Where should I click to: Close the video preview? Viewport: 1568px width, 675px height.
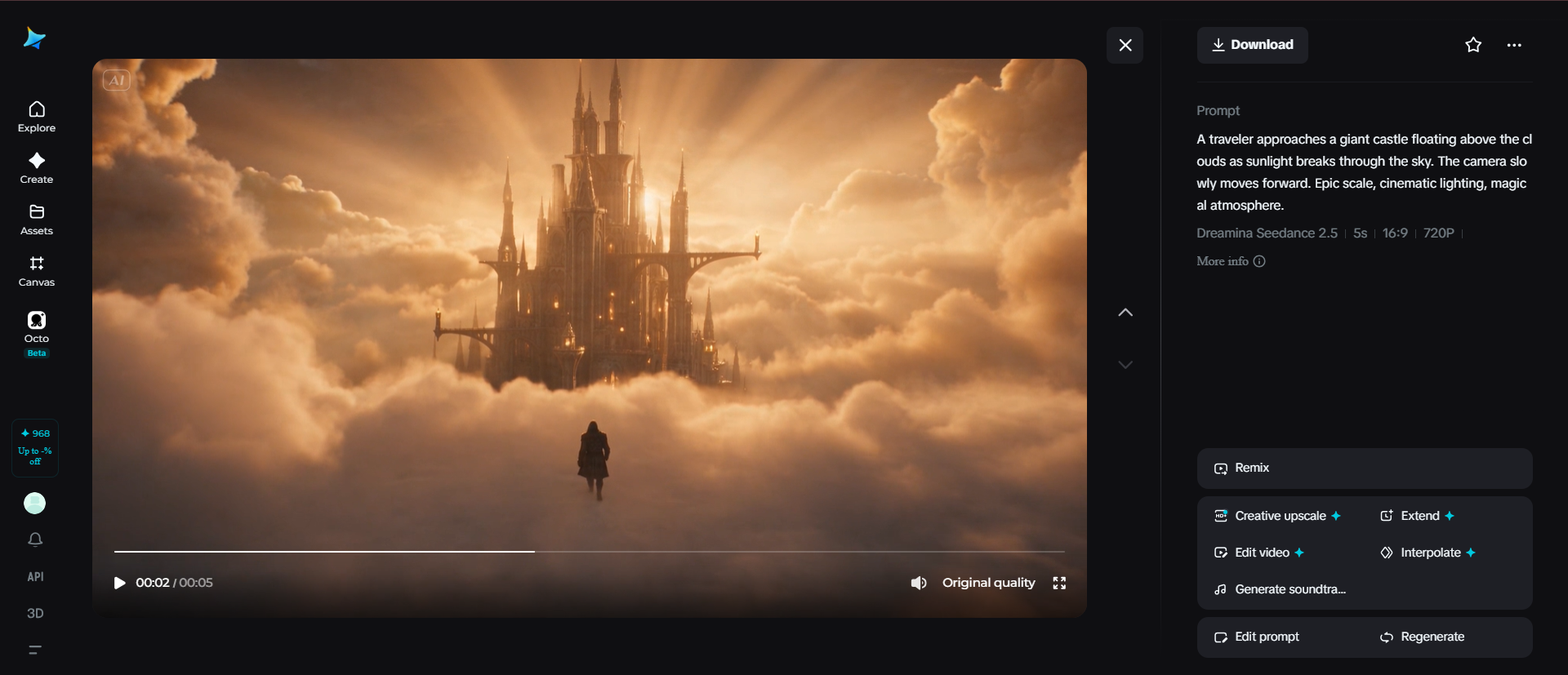click(1125, 45)
